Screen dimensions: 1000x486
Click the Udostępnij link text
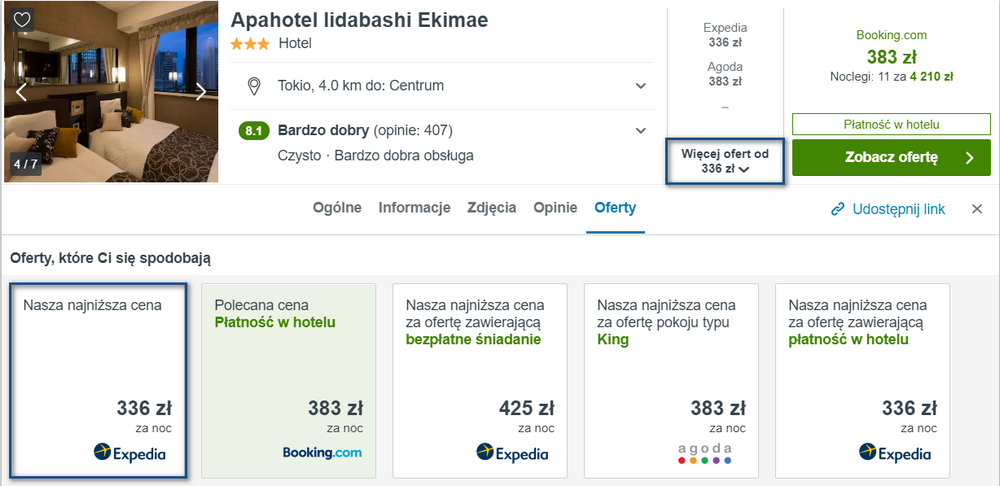(x=899, y=209)
